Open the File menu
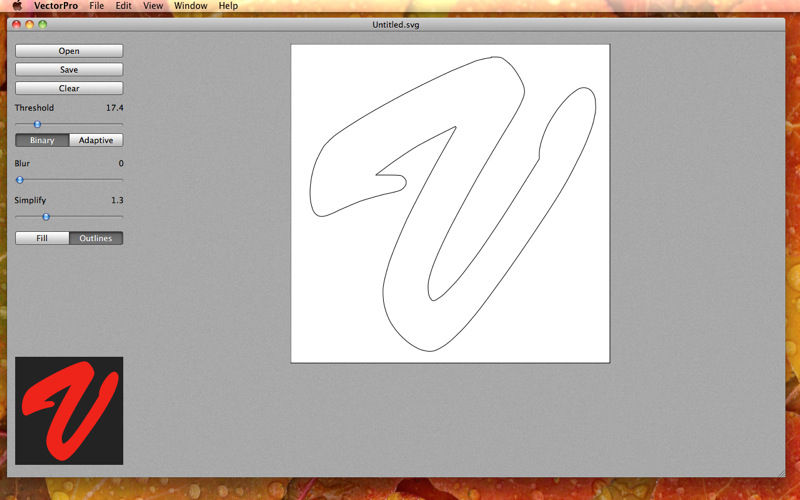The image size is (800, 500). [96, 6]
